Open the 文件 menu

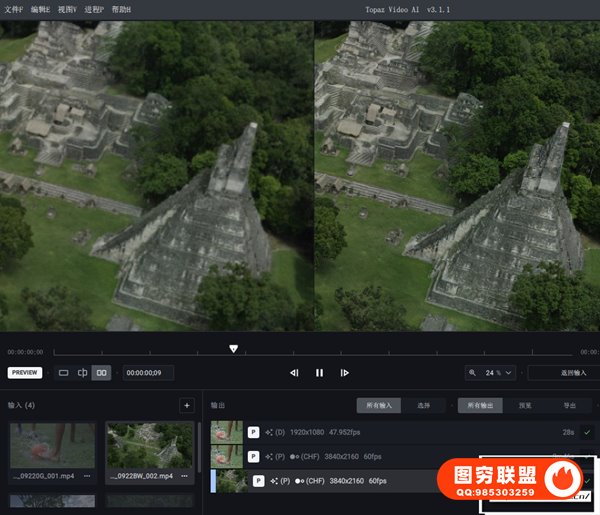(x=12, y=8)
